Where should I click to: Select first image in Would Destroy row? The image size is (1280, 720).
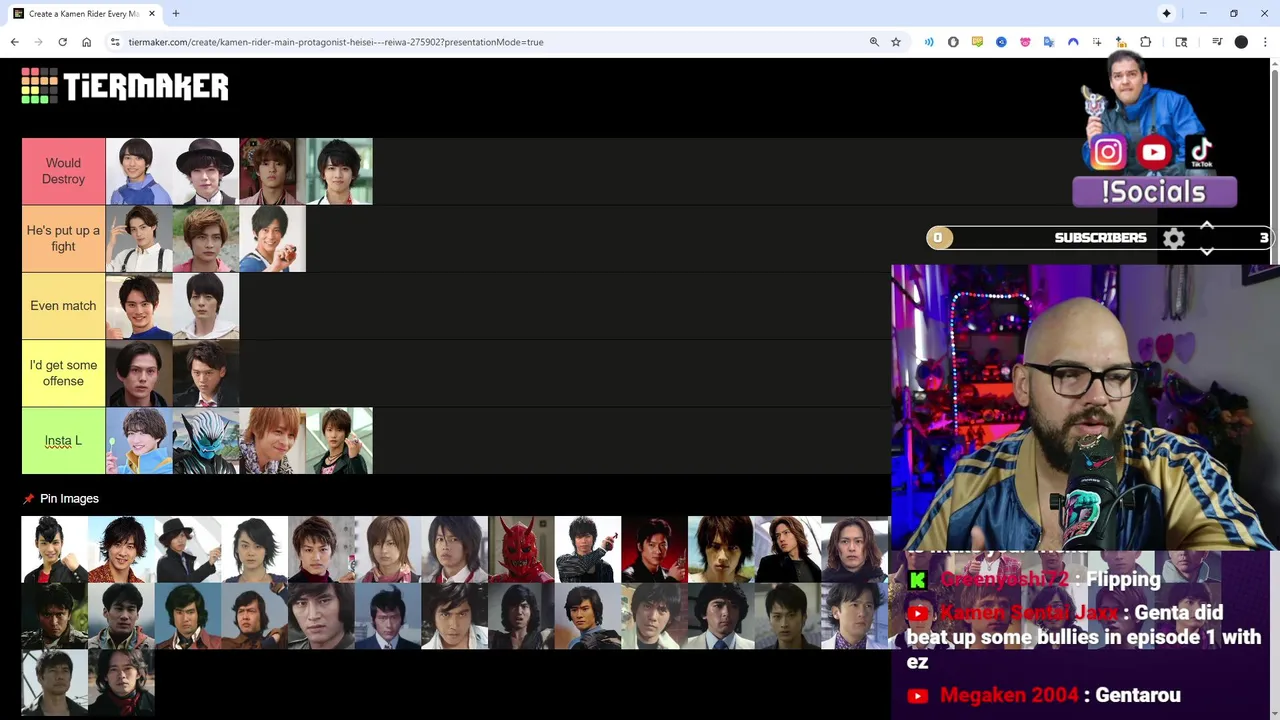coord(139,171)
